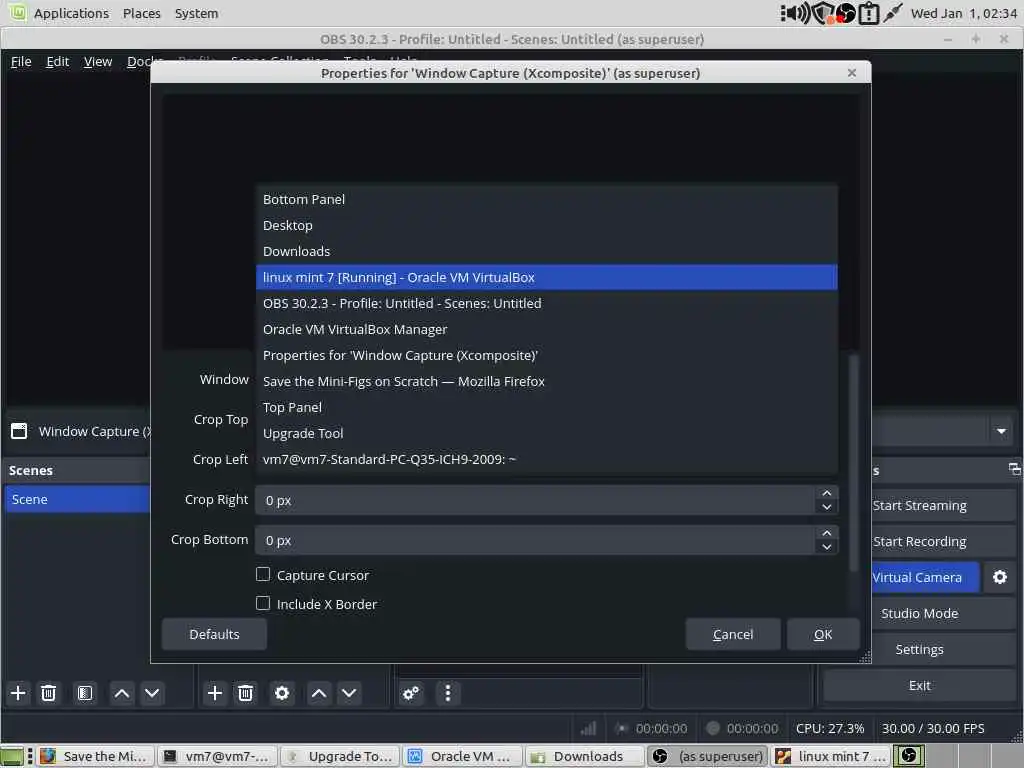Move source up in Sources toolbar

point(319,693)
